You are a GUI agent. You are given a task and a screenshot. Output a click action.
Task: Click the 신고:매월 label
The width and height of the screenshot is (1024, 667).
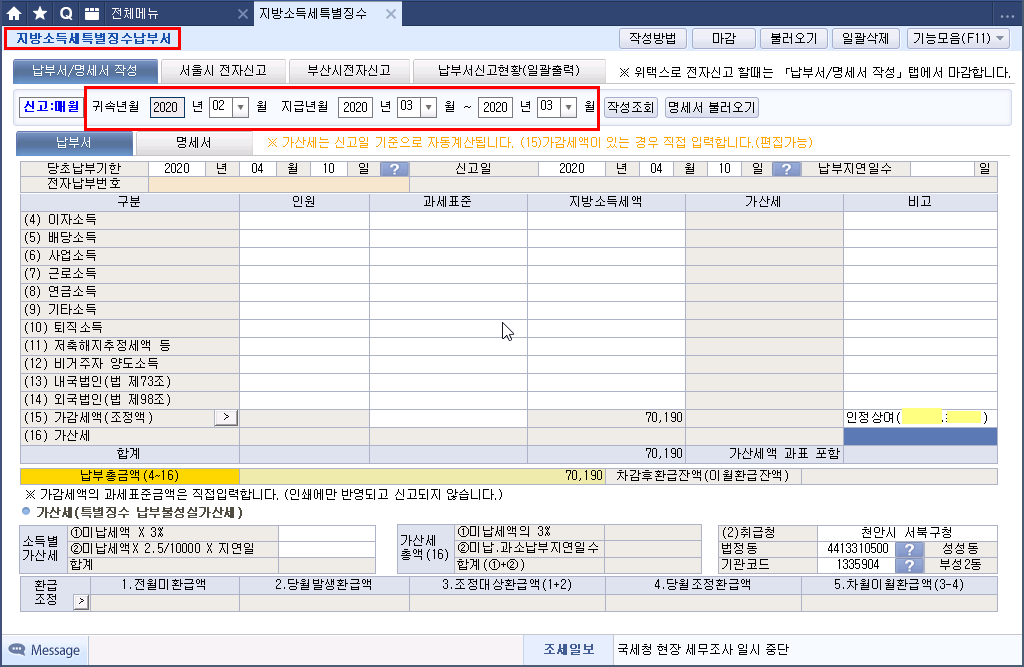pos(51,106)
